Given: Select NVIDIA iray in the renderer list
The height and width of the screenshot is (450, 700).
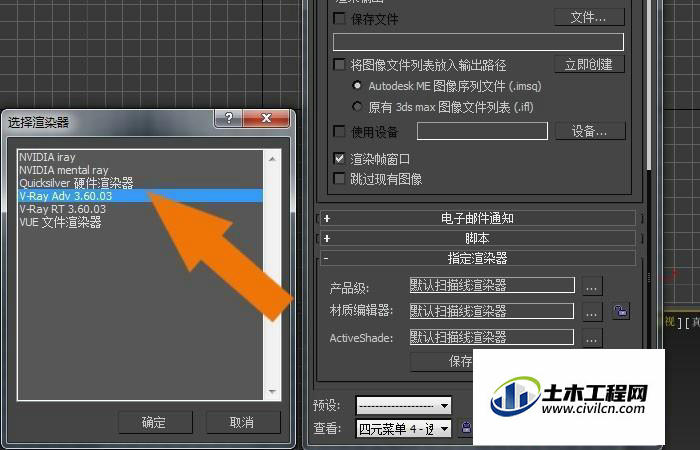Looking at the screenshot, I should (47, 157).
